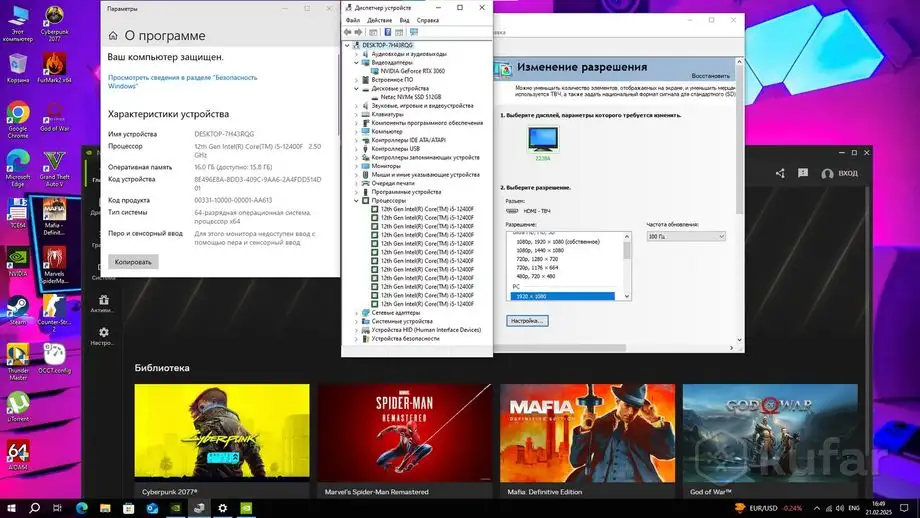Image resolution: width=920 pixels, height=518 pixels.
Task: Open Counter-Strike 2 desktop shortcut
Action: pos(54,314)
